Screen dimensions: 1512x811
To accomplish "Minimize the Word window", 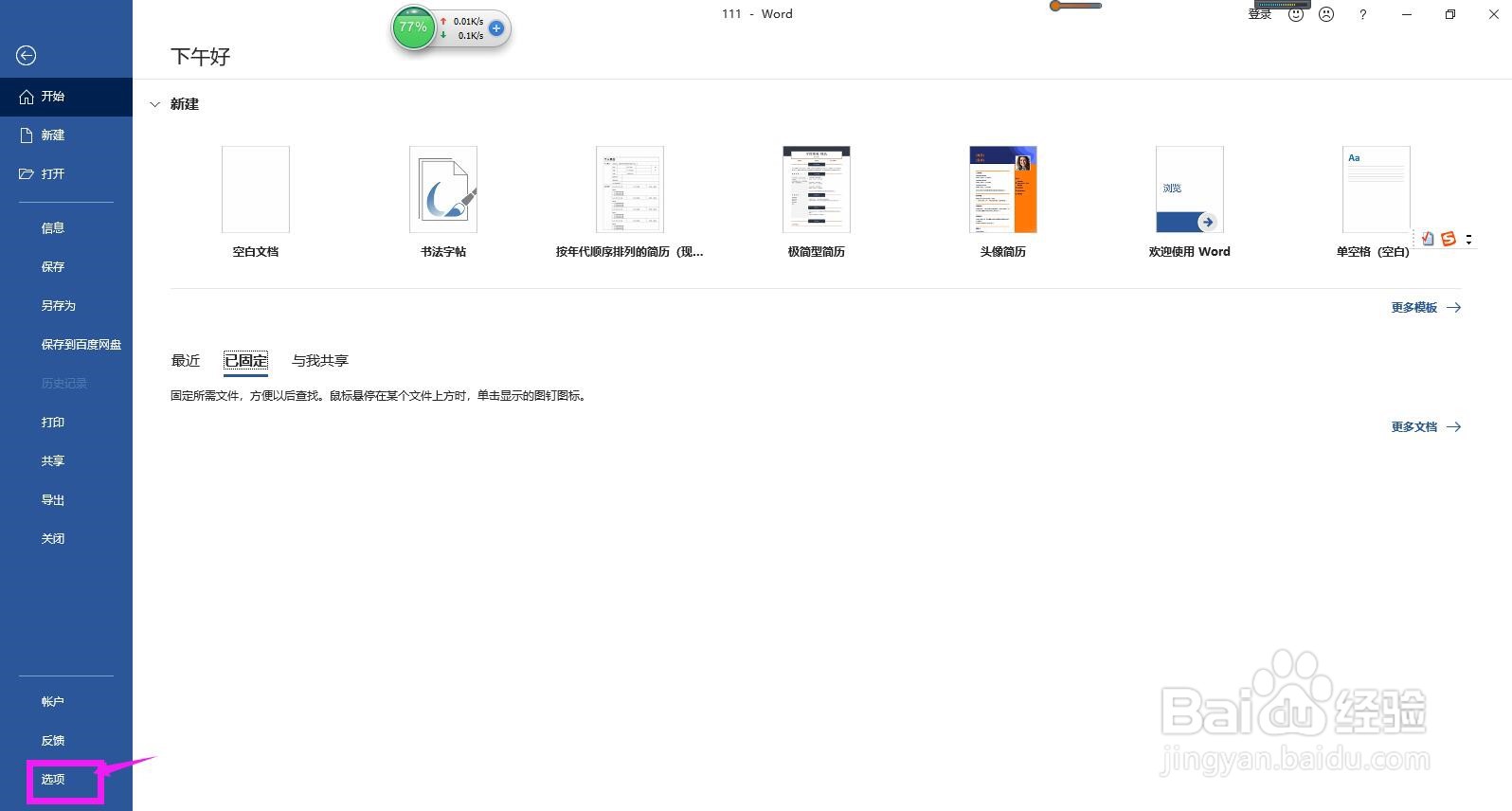I will coord(1407,15).
